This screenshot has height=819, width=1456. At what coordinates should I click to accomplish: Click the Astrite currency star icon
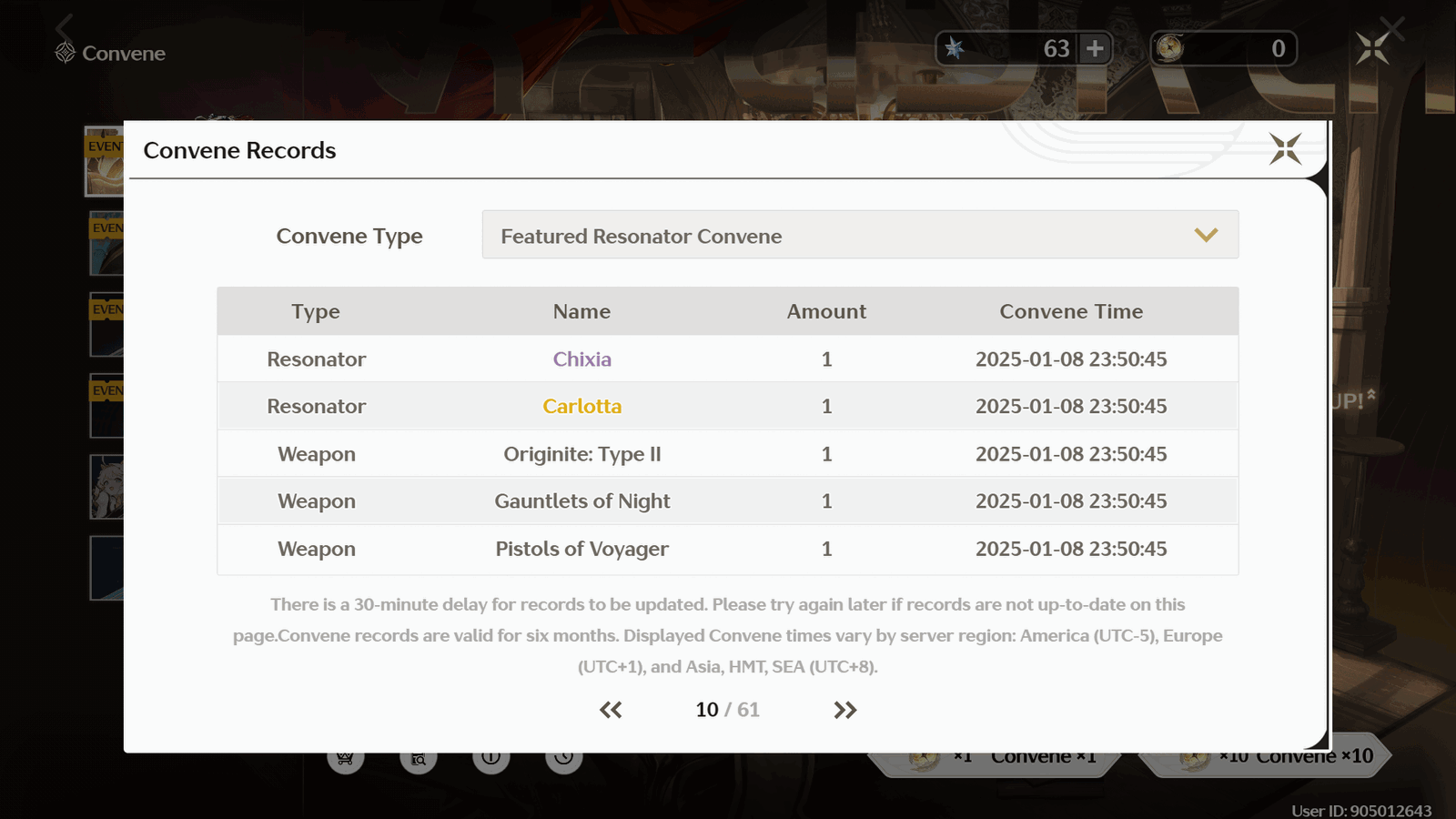point(955,47)
